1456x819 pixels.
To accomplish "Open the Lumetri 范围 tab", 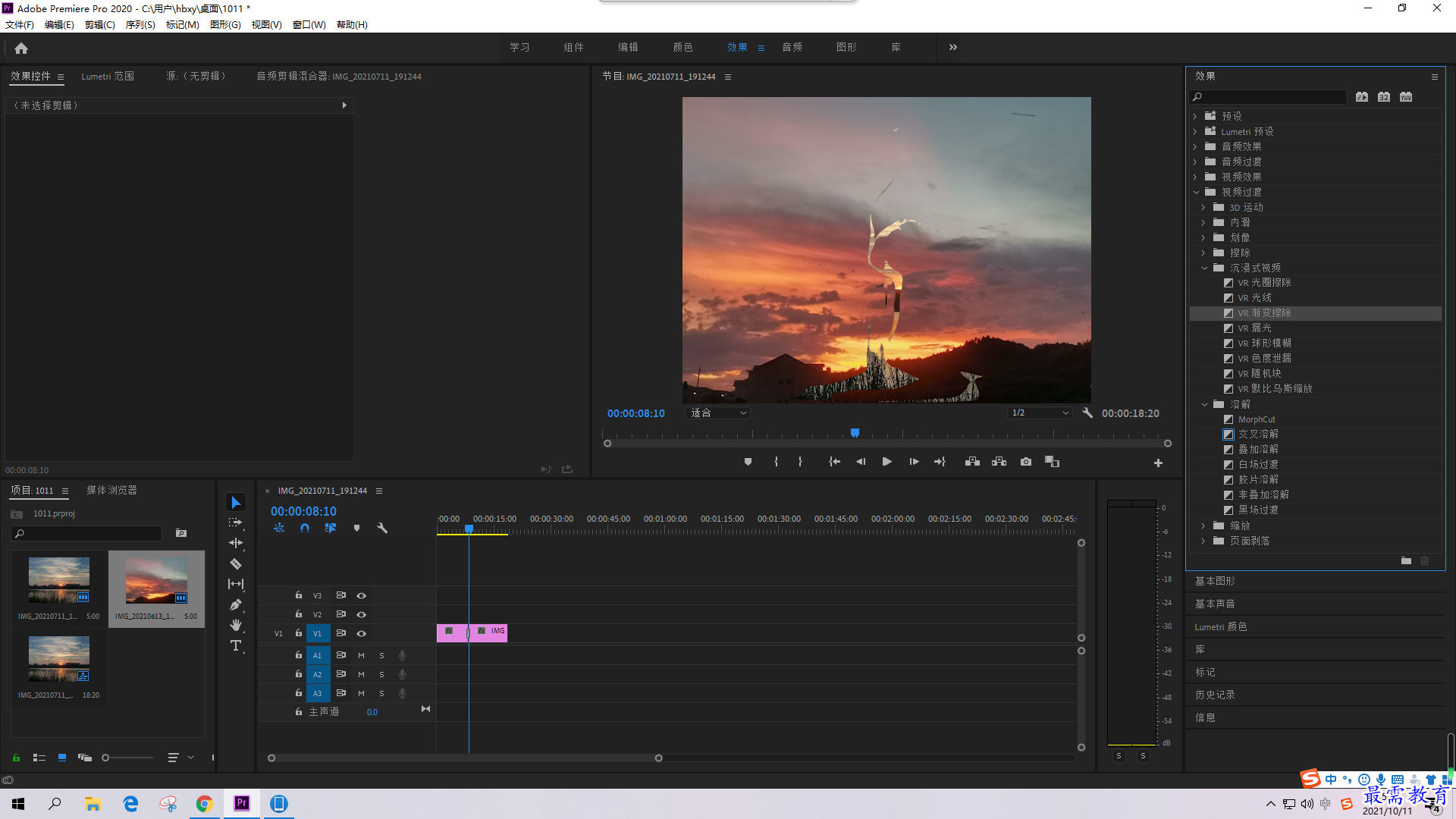I will (108, 77).
